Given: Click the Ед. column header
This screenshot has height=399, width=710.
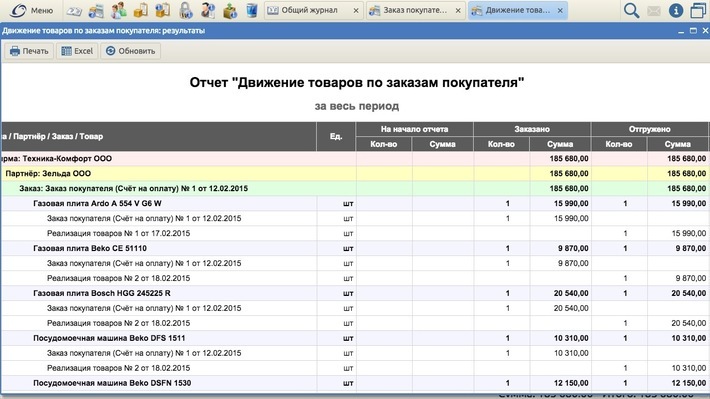Looking at the screenshot, I should (336, 136).
